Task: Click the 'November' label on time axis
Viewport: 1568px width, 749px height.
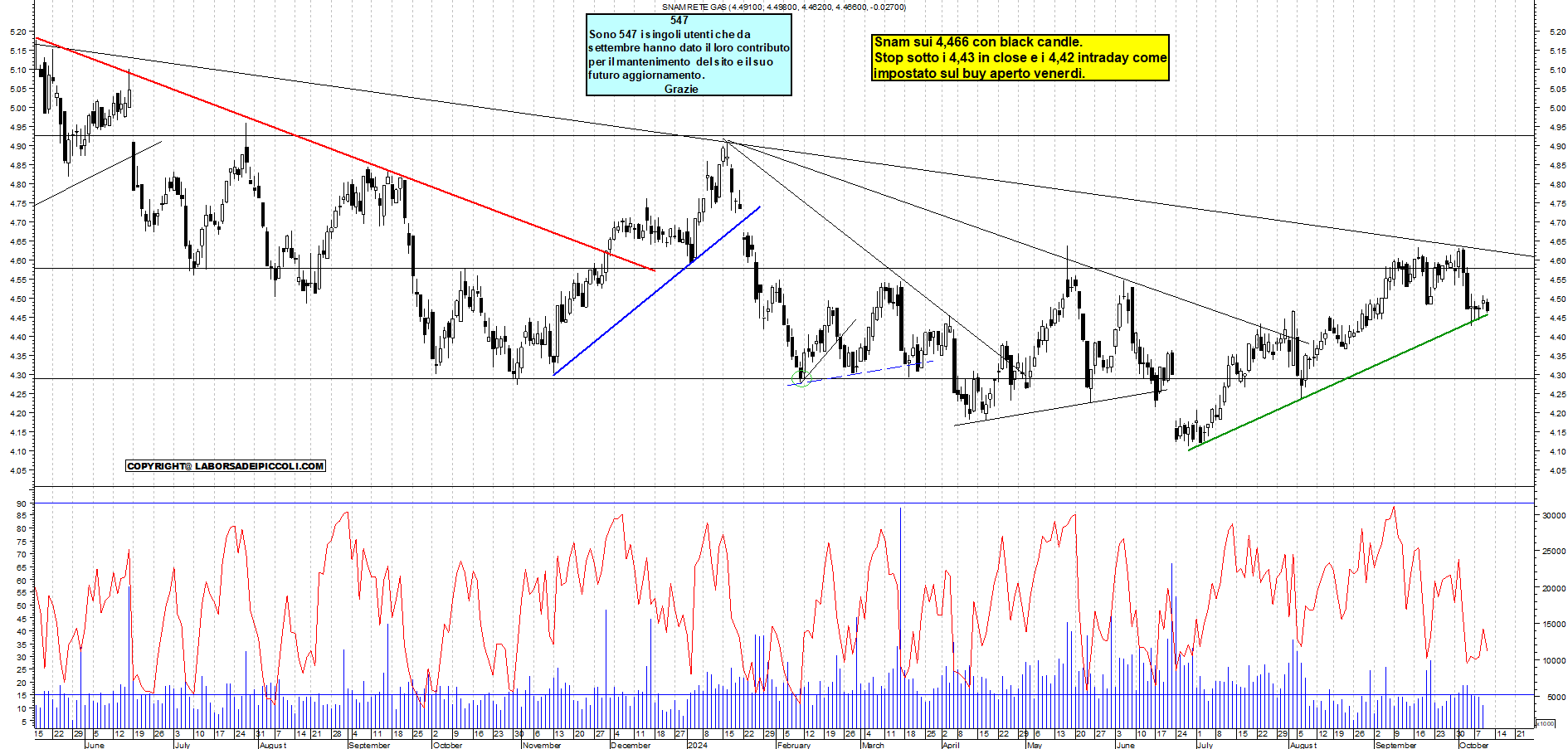Action: coord(542,745)
